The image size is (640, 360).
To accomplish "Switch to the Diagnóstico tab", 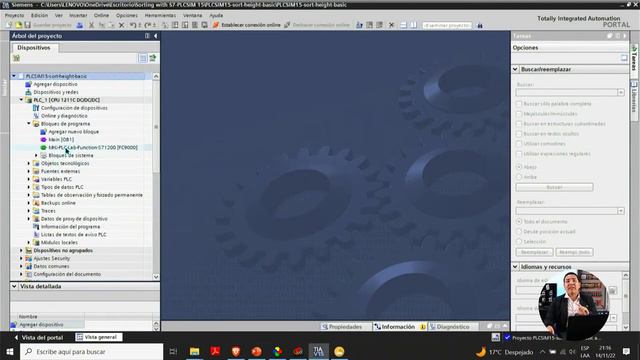I will point(452,327).
